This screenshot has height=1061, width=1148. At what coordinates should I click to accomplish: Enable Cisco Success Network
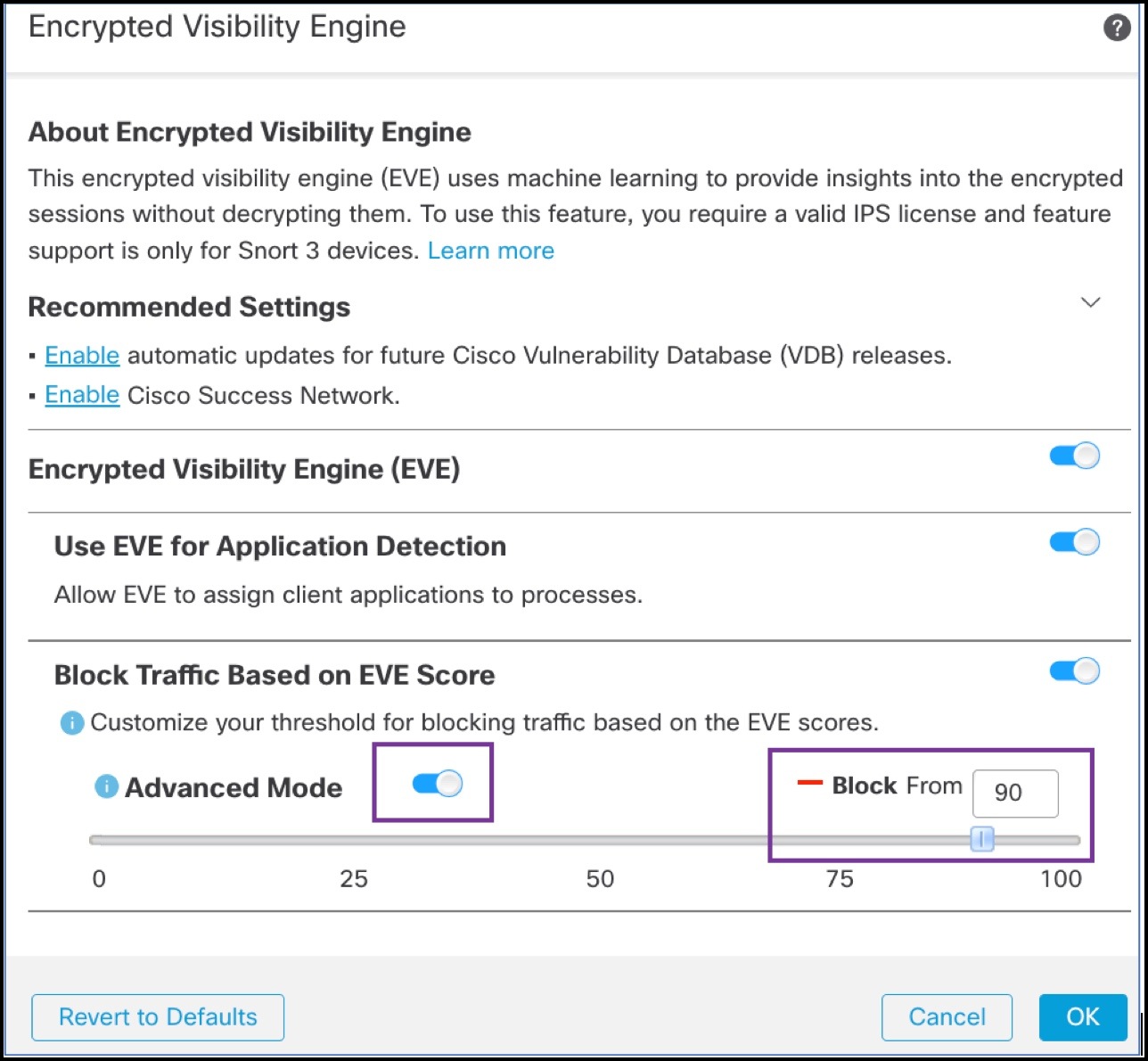coord(82,395)
